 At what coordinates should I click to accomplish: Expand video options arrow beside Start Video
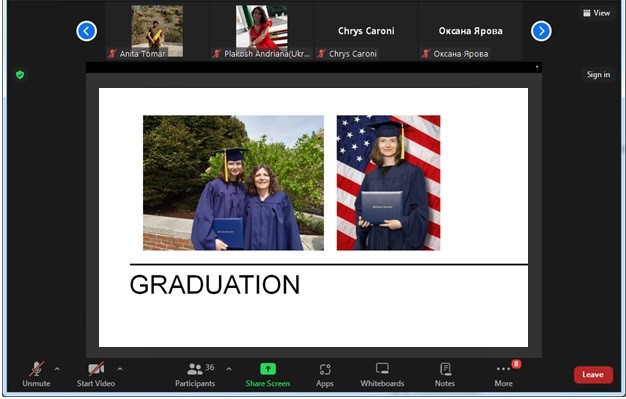pyautogui.click(x=120, y=369)
